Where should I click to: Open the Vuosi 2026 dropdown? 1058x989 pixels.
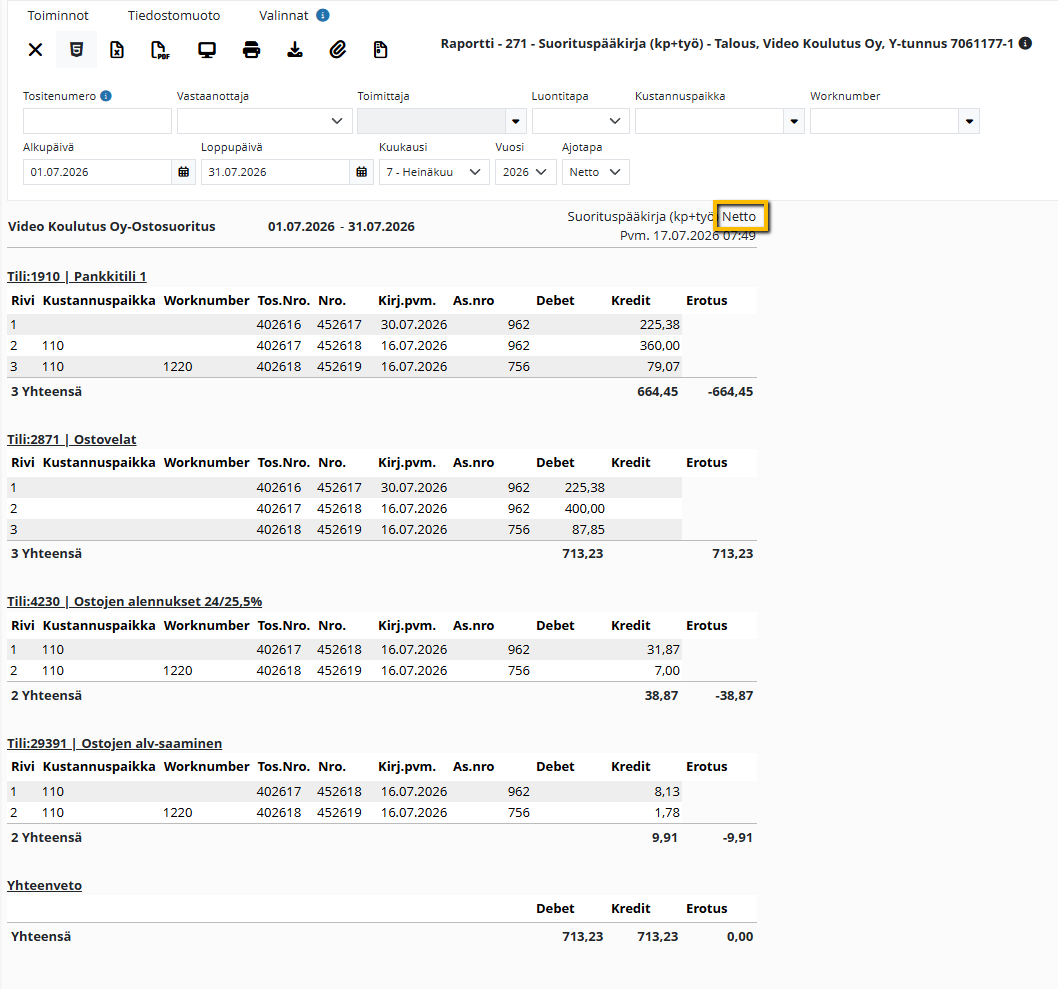point(525,172)
